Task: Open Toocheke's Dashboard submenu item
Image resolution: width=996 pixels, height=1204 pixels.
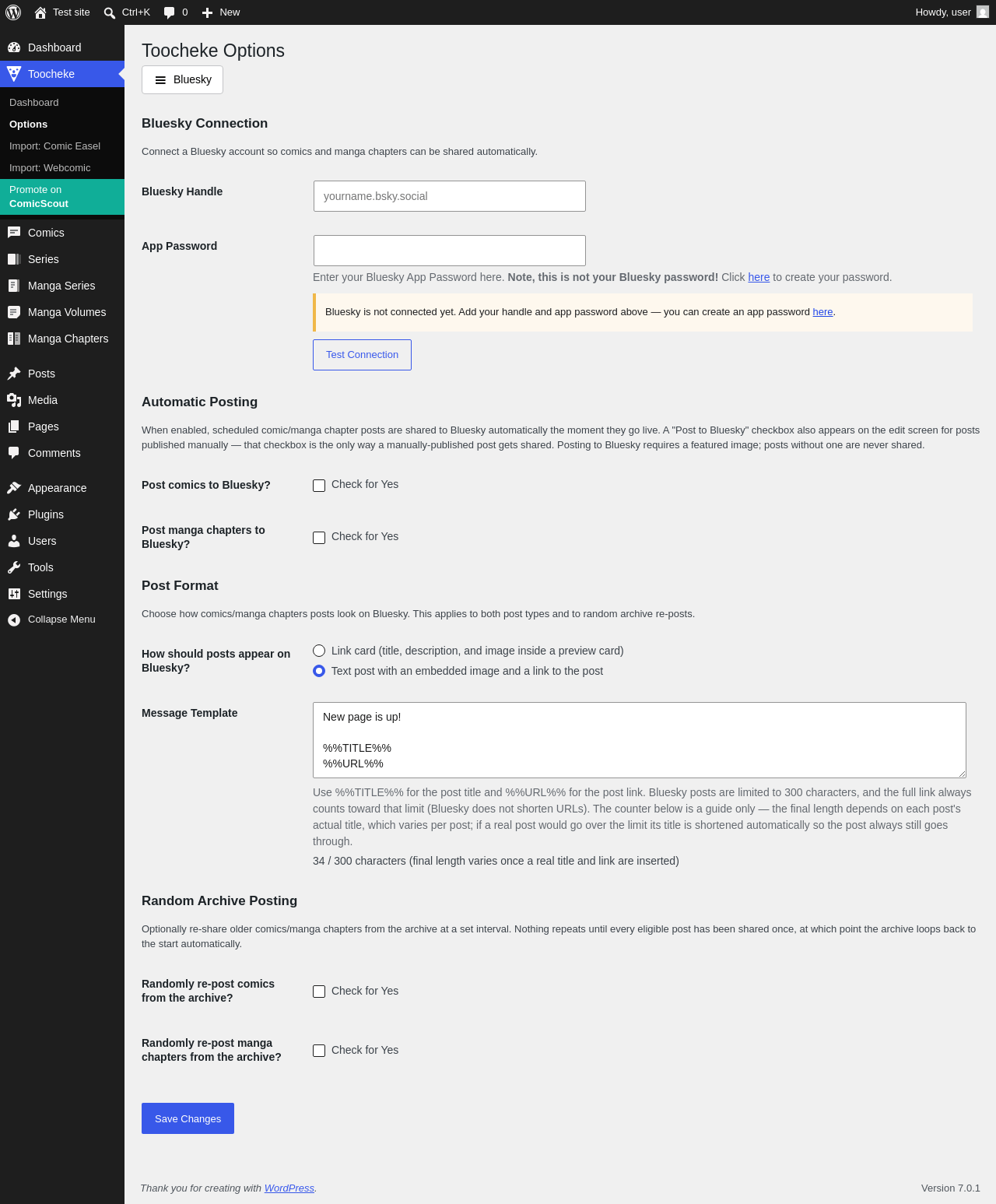Action: coord(62,103)
